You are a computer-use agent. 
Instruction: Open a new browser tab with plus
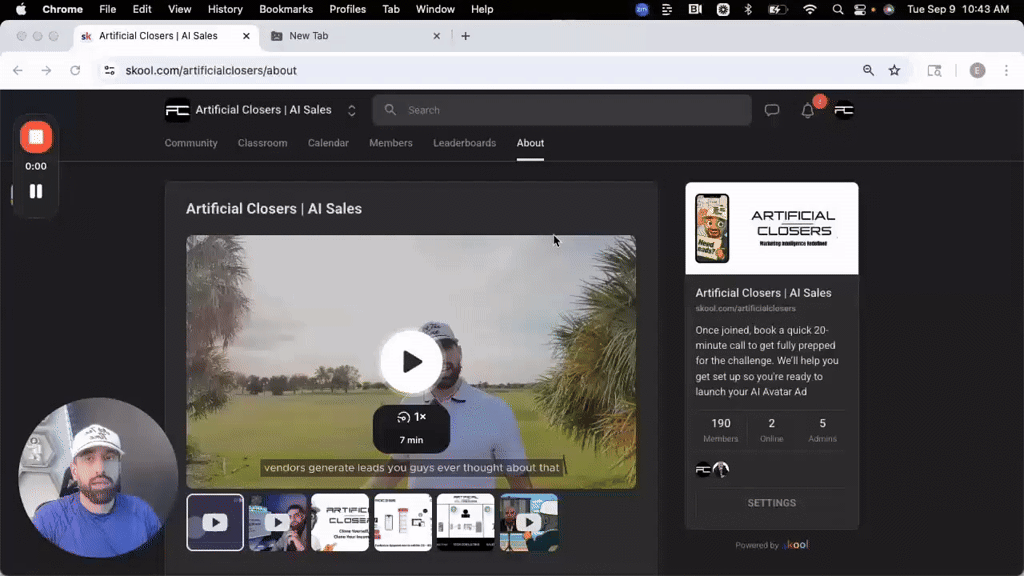(466, 36)
